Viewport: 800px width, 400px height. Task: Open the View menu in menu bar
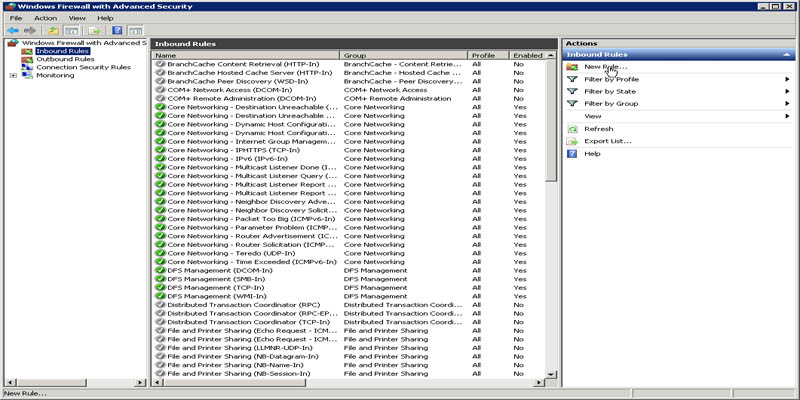77,18
